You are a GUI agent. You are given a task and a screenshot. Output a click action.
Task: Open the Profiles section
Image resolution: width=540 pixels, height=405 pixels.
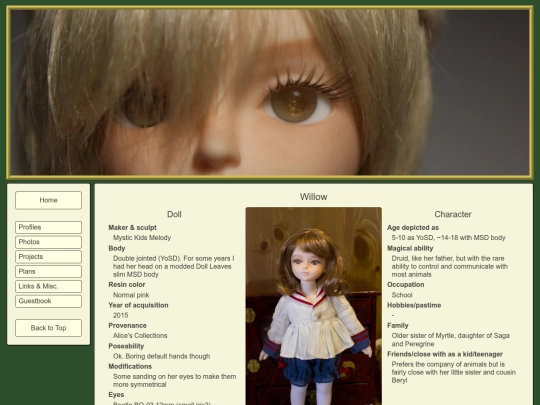tap(48, 227)
